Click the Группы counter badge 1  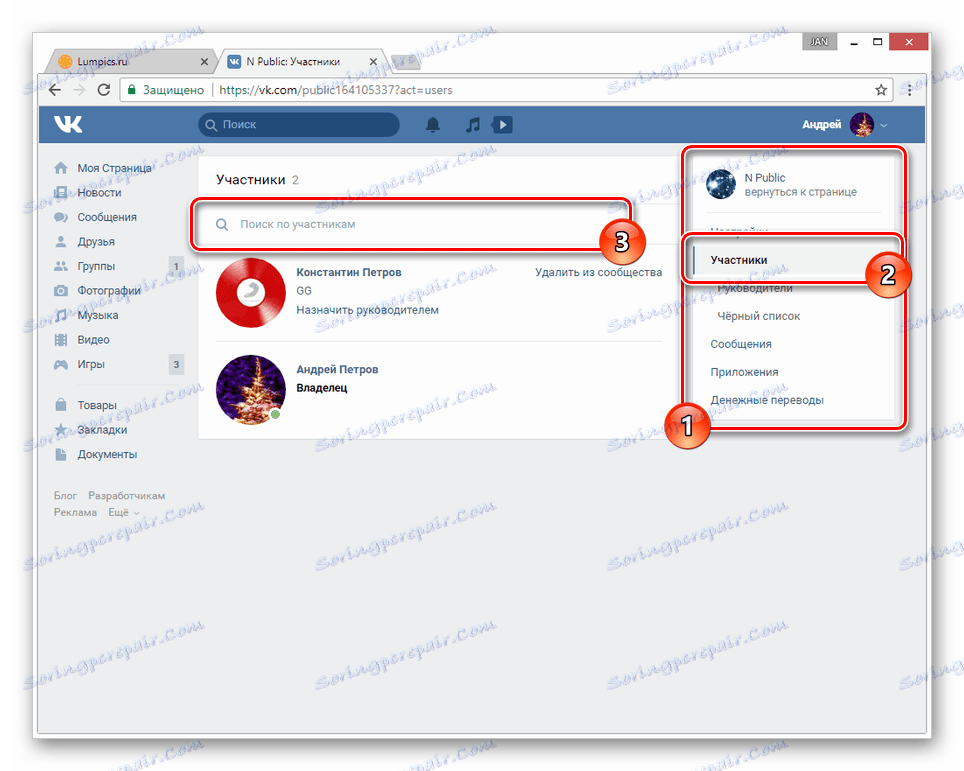coord(176,266)
